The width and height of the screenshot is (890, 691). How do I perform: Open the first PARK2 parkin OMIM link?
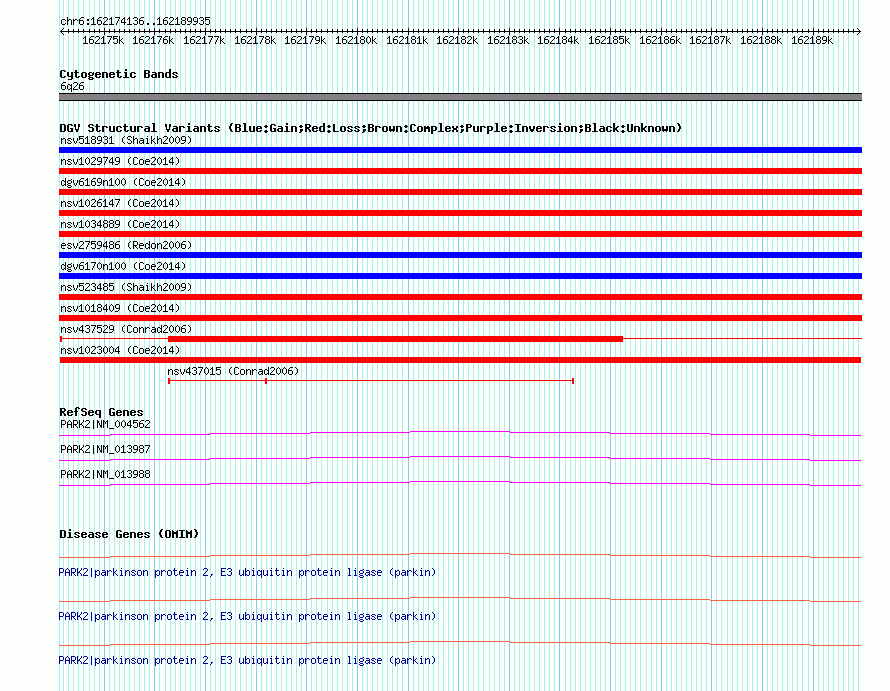click(247, 572)
